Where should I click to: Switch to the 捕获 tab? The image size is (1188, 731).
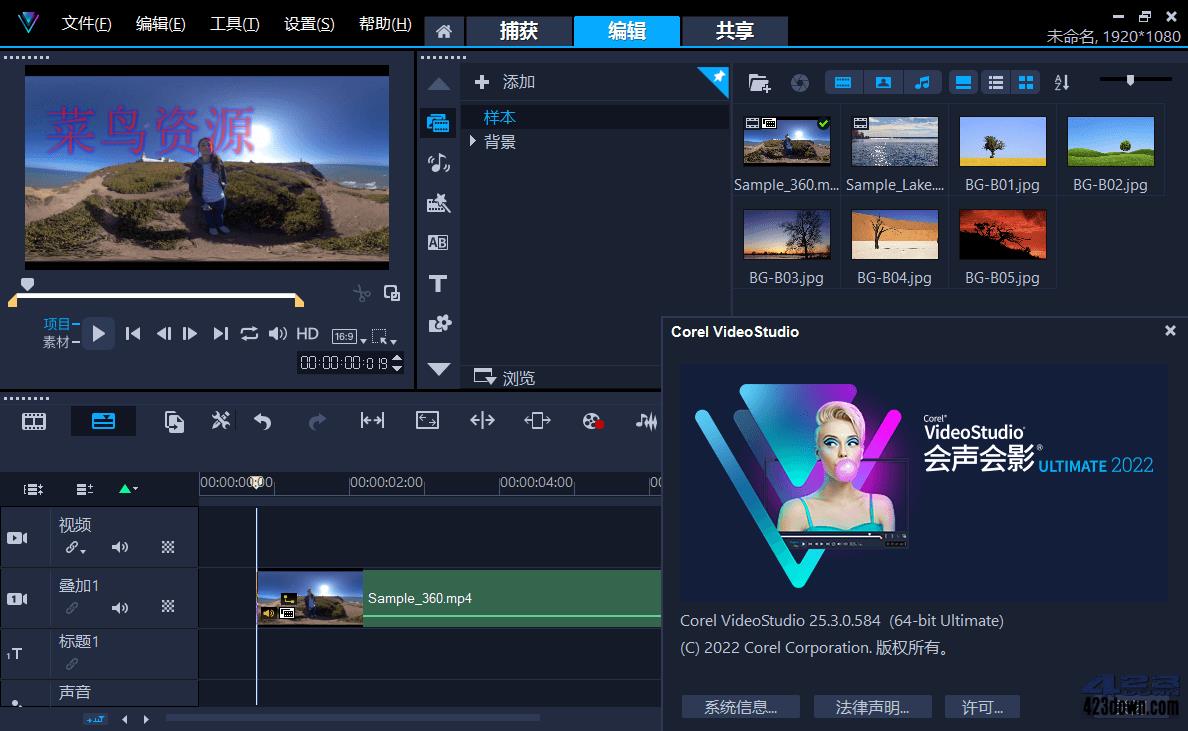click(x=519, y=31)
